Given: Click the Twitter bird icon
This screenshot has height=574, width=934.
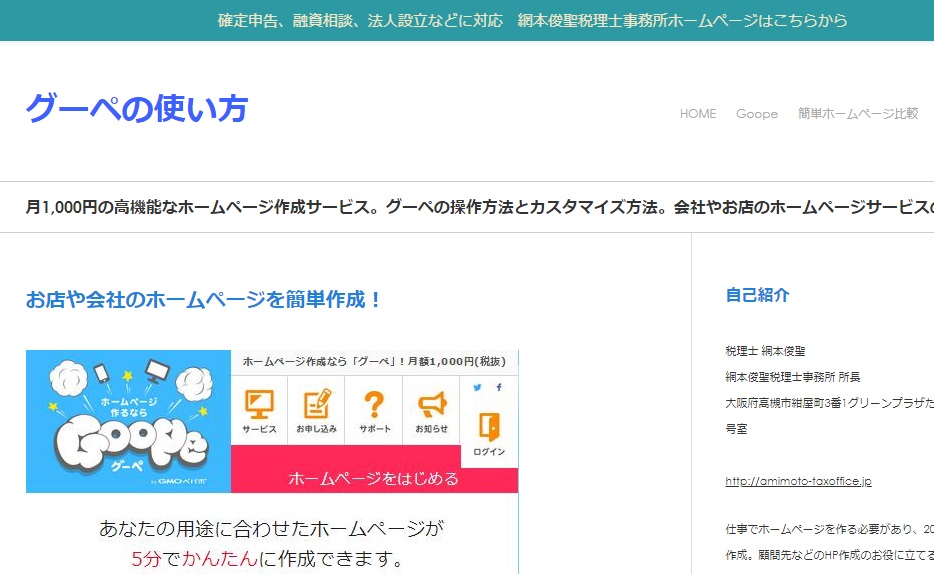Looking at the screenshot, I should 477,387.
